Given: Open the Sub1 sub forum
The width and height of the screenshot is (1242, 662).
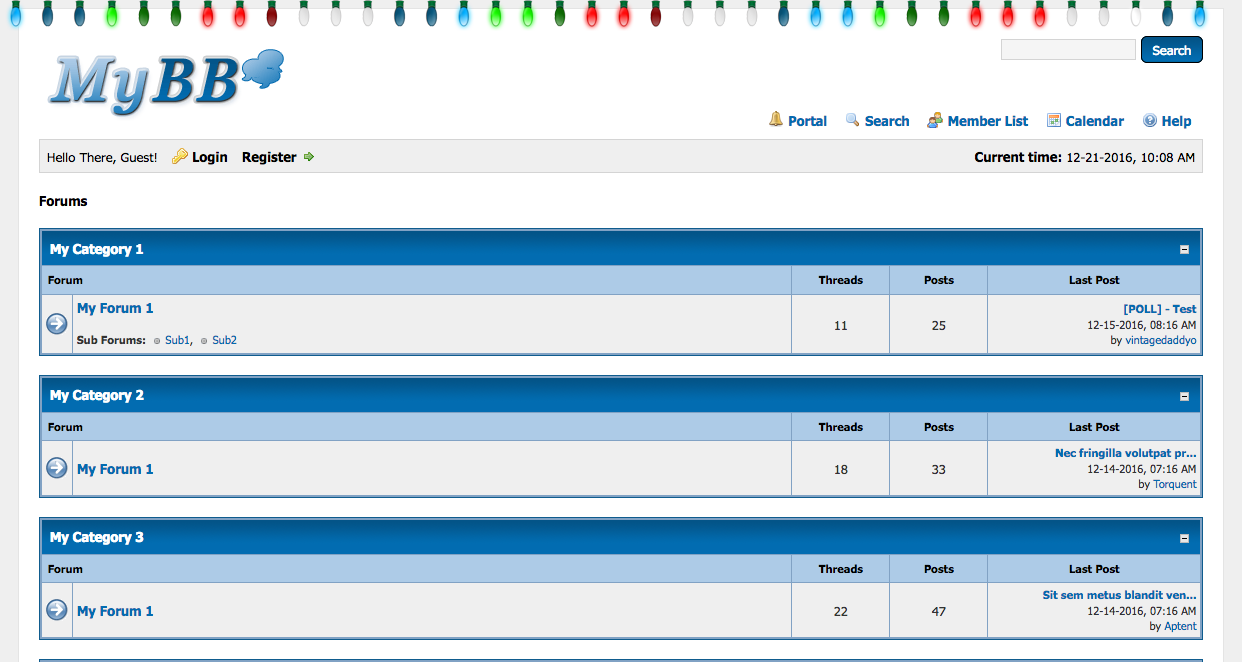Looking at the screenshot, I should click(x=177, y=340).
